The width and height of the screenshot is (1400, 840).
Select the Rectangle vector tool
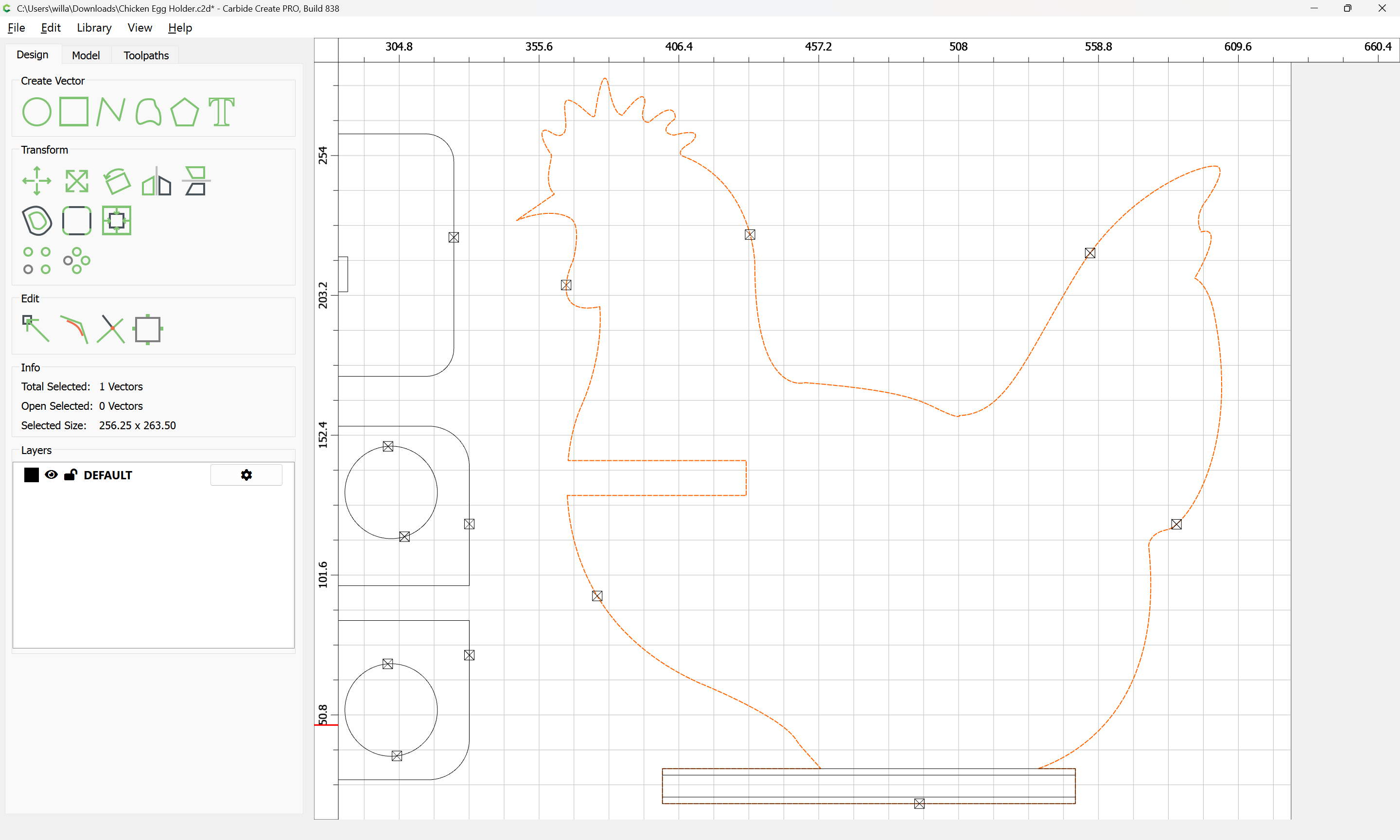(x=74, y=111)
